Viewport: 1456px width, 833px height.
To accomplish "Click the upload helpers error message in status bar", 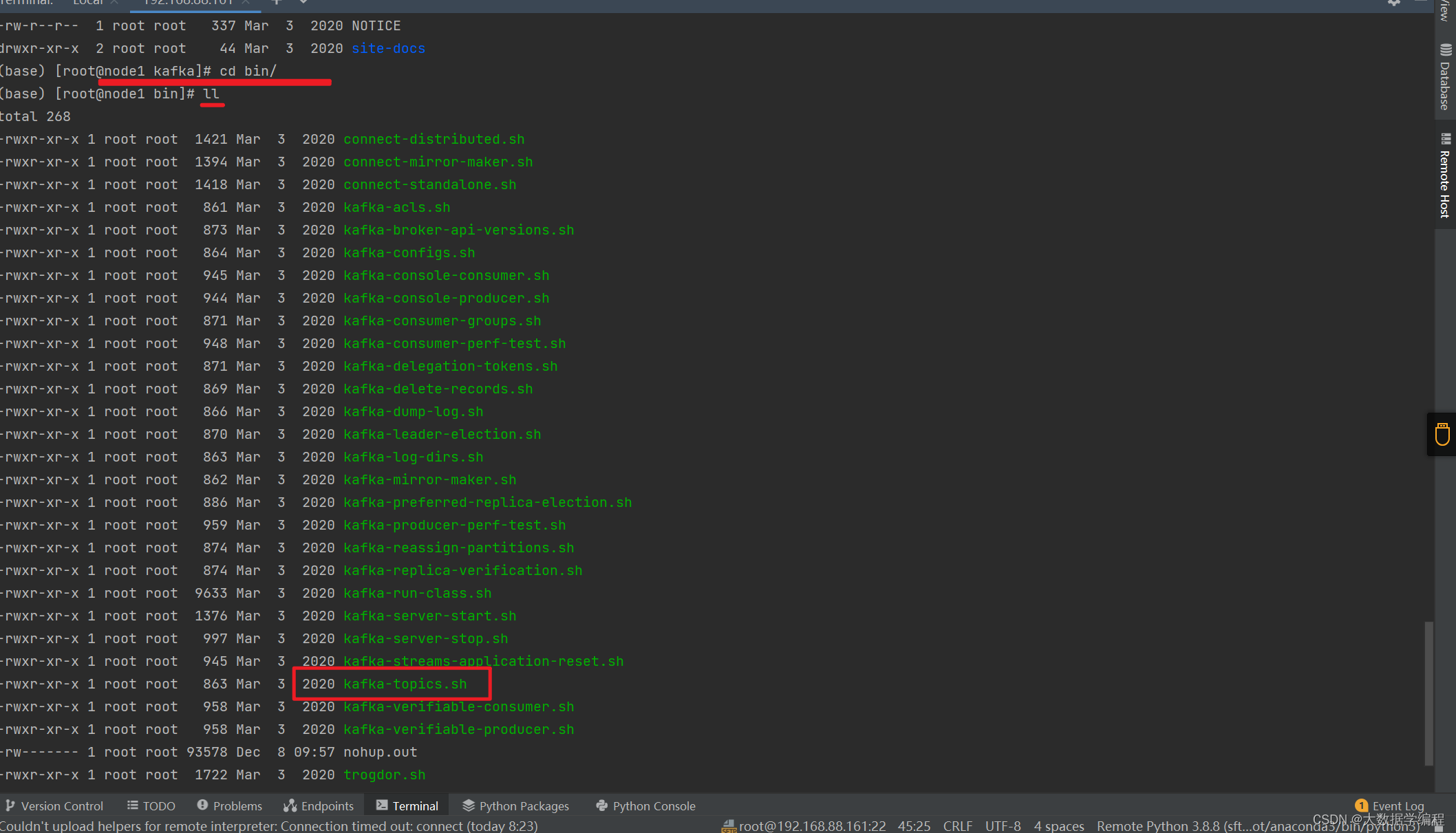I will (269, 825).
